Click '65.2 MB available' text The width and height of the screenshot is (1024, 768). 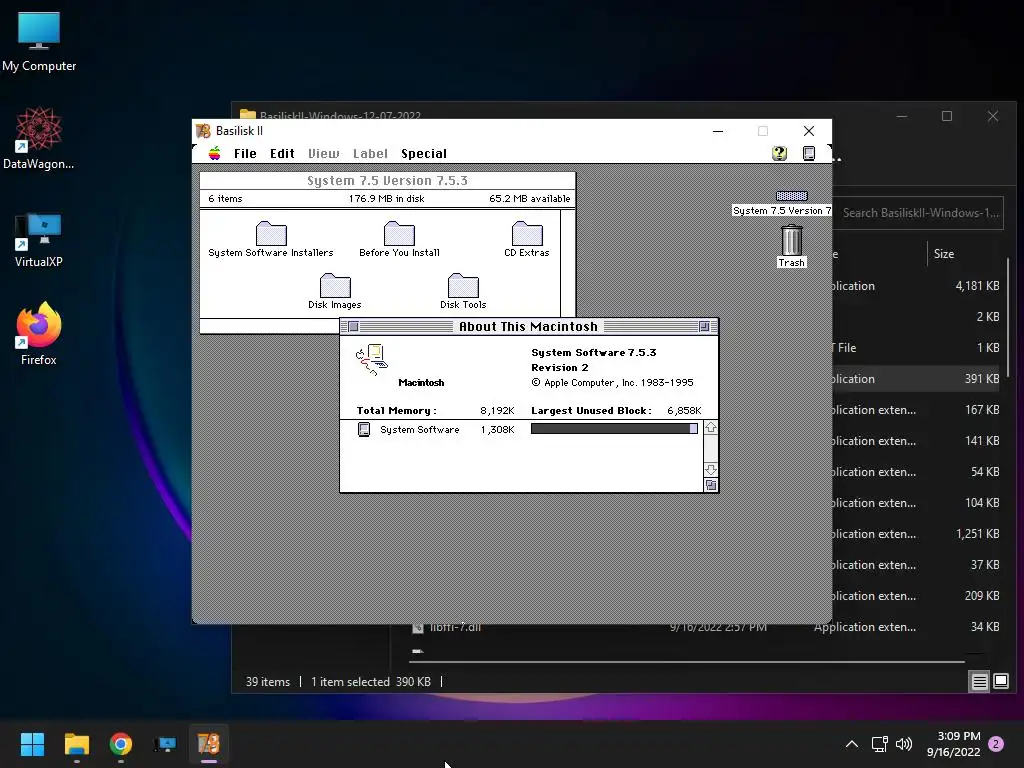(x=529, y=199)
